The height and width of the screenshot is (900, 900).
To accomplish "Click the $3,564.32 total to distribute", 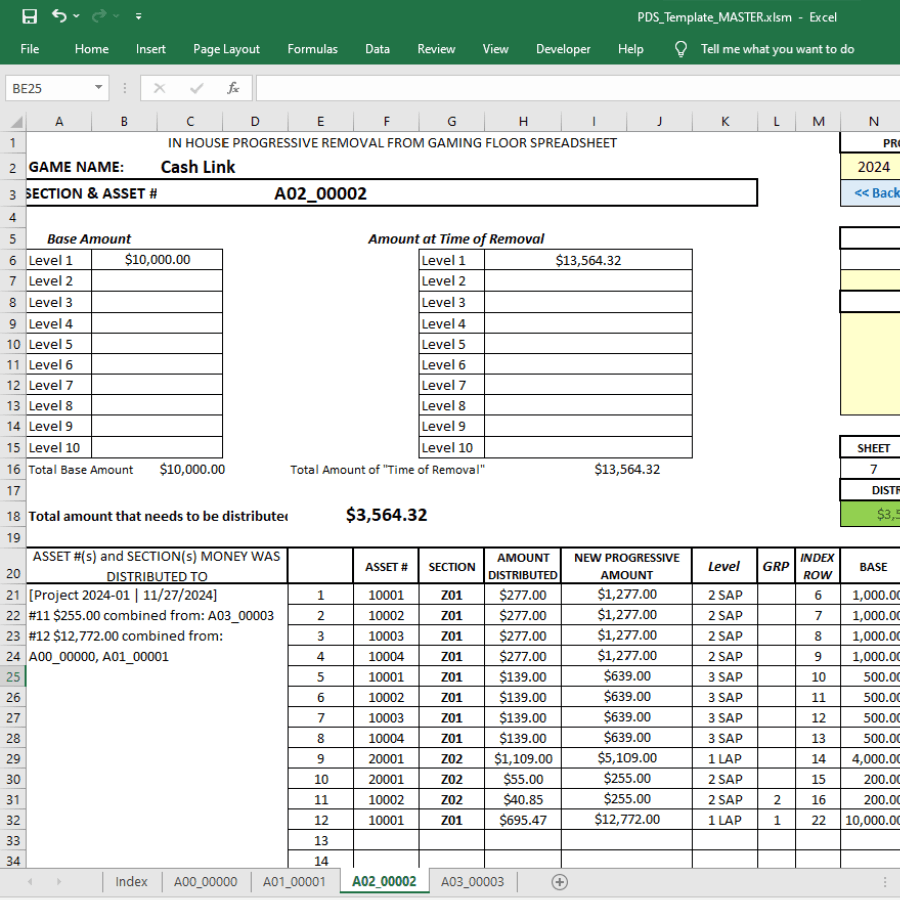I will [x=386, y=515].
